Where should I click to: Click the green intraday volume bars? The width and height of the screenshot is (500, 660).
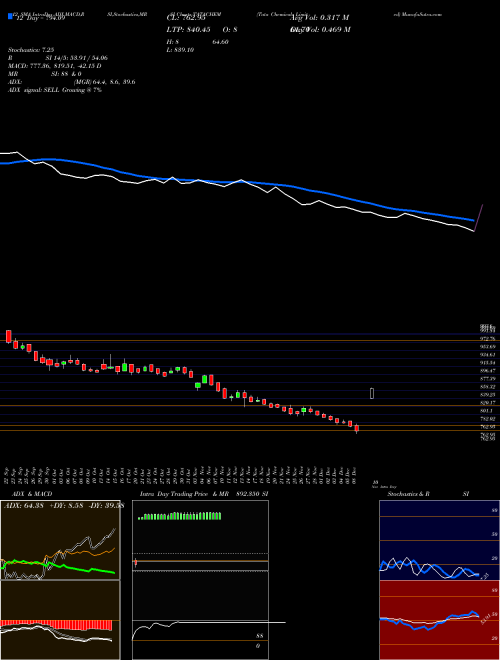click(180, 516)
